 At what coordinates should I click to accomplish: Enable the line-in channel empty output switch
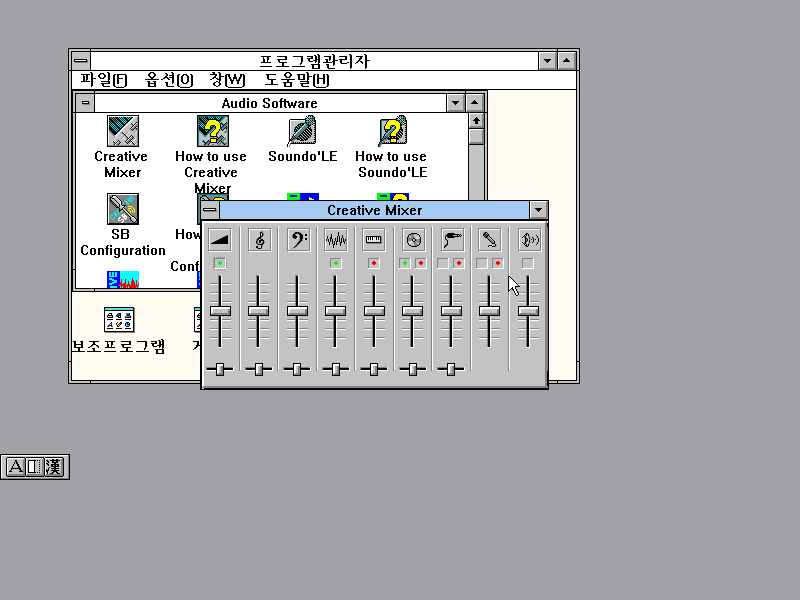click(443, 263)
